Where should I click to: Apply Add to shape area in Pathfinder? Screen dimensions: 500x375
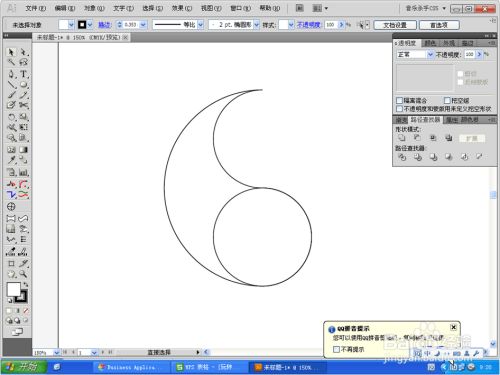pyautogui.click(x=402, y=138)
